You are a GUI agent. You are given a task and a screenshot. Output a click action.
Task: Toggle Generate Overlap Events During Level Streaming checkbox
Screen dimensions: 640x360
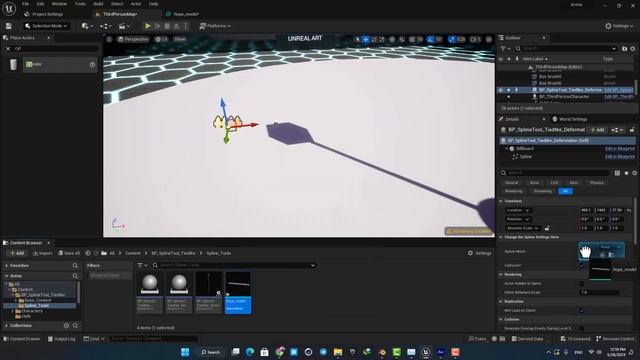[x=582, y=329]
